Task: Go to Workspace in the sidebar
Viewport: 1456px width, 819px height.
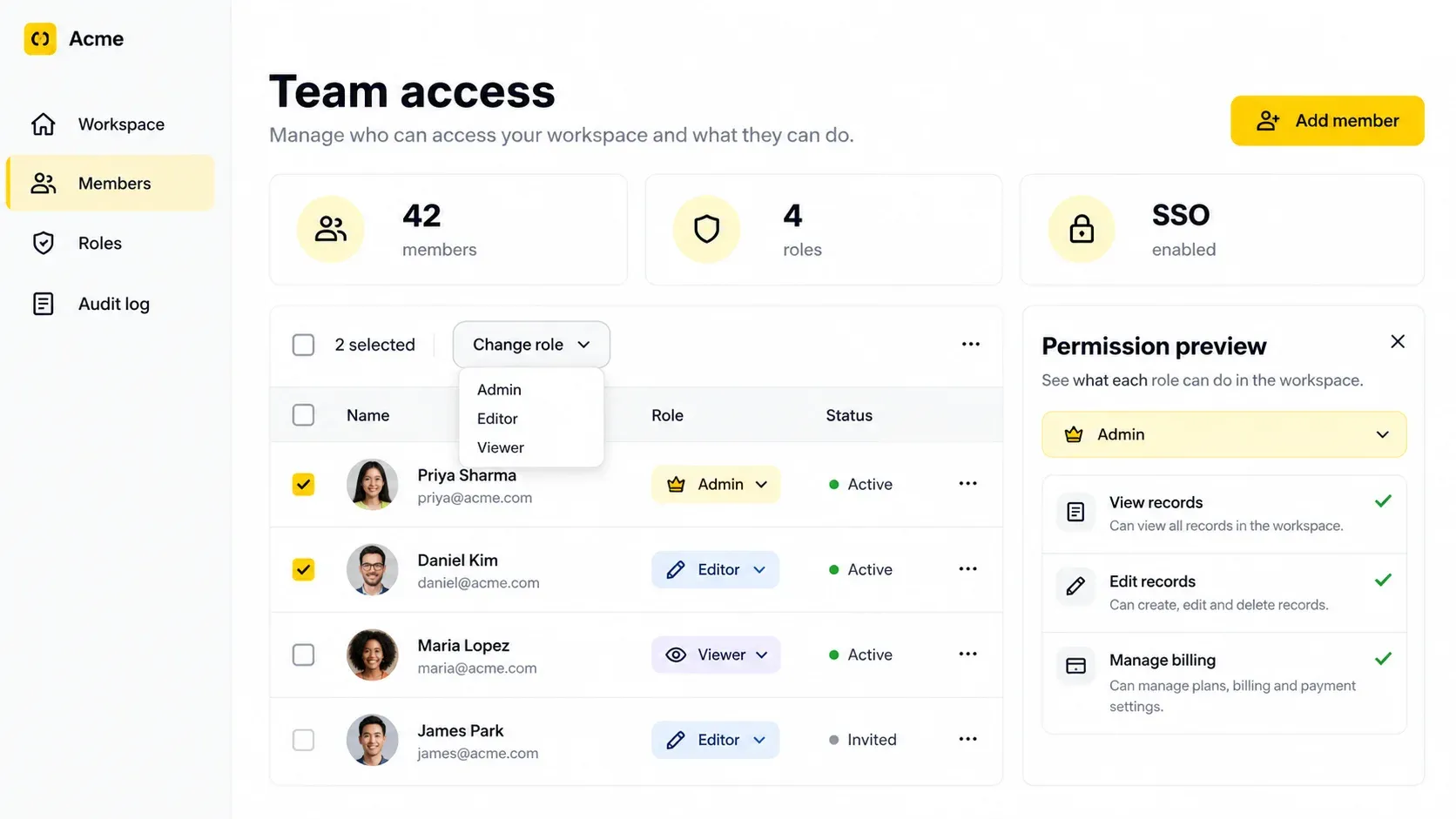Action: [111, 124]
